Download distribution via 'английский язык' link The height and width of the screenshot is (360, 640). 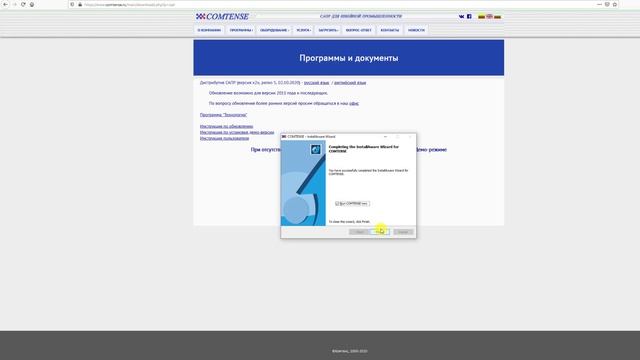[x=350, y=82]
